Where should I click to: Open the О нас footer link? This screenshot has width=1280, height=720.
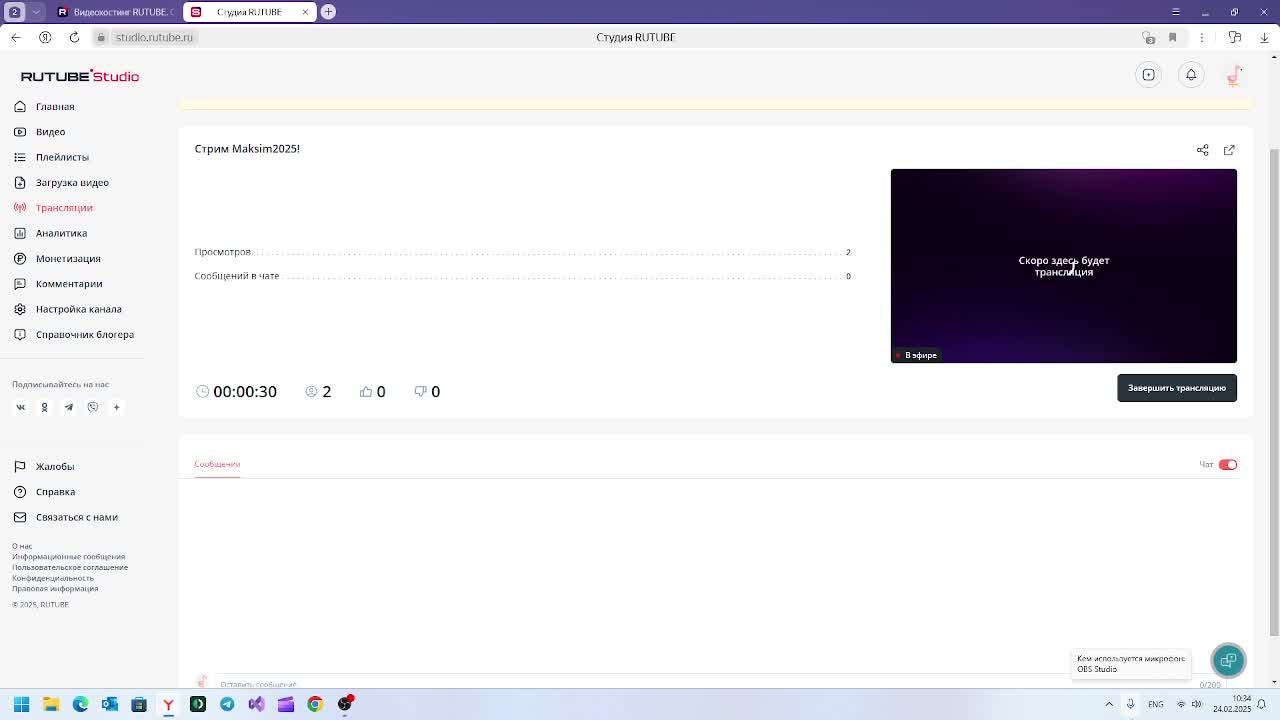point(22,546)
